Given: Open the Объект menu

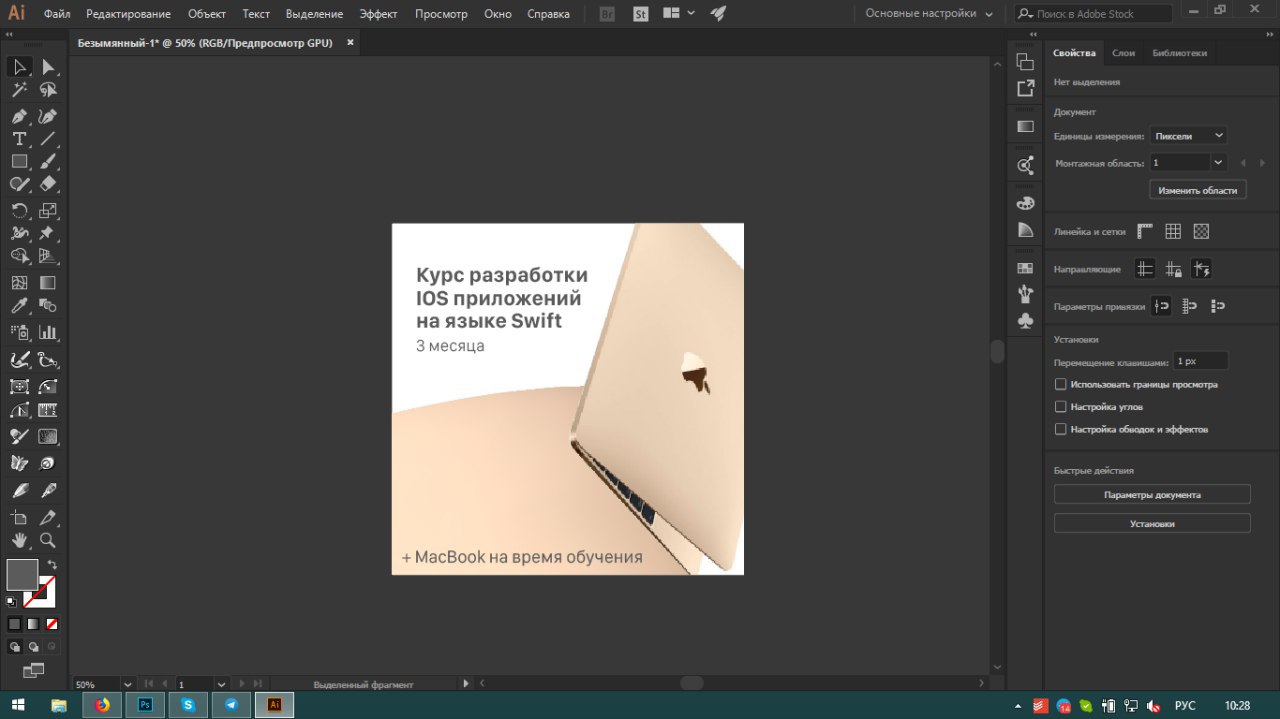Looking at the screenshot, I should point(207,14).
